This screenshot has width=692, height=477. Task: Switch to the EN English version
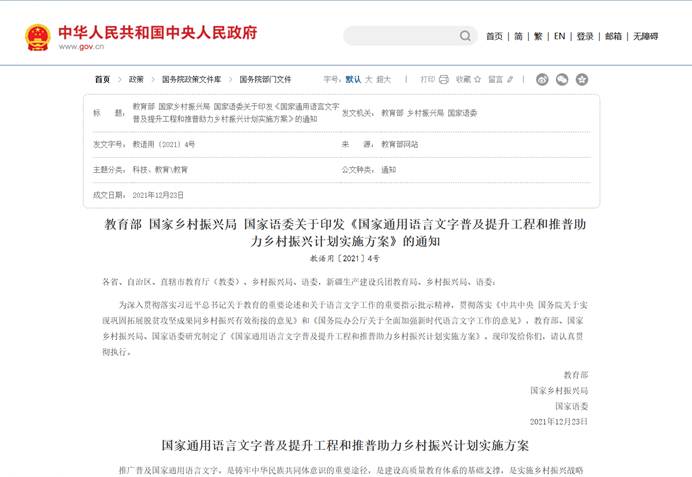[x=559, y=36]
